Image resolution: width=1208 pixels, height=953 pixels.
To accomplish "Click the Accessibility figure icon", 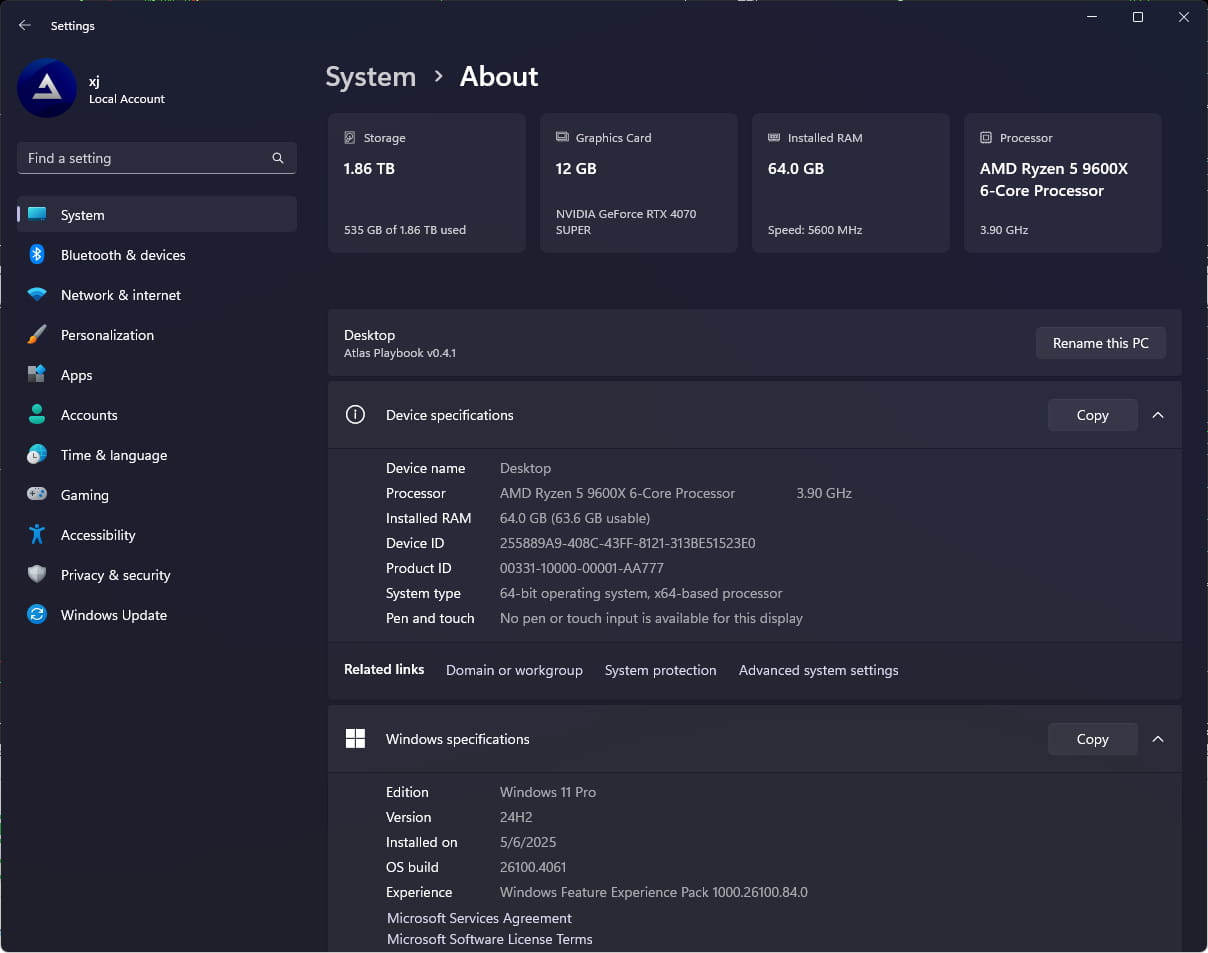I will tap(37, 534).
